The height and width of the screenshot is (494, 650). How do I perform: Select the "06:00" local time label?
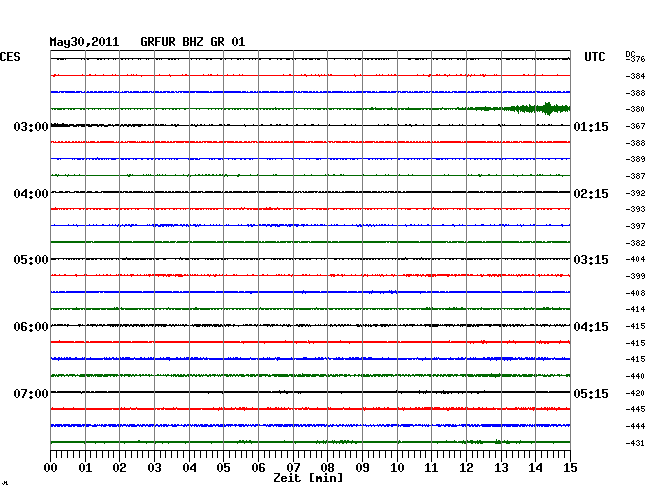click(x=31, y=327)
